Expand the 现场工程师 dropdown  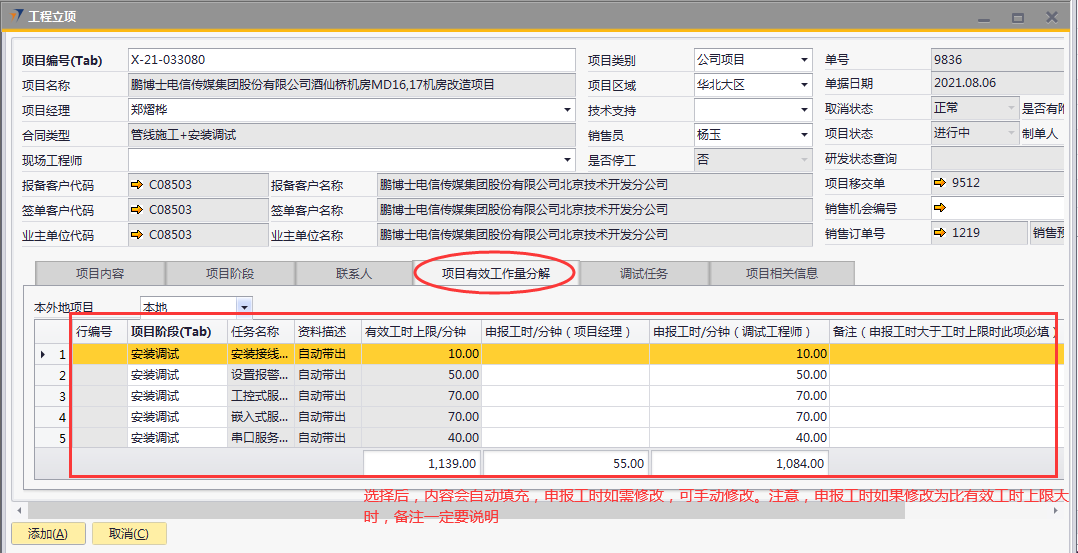(568, 159)
